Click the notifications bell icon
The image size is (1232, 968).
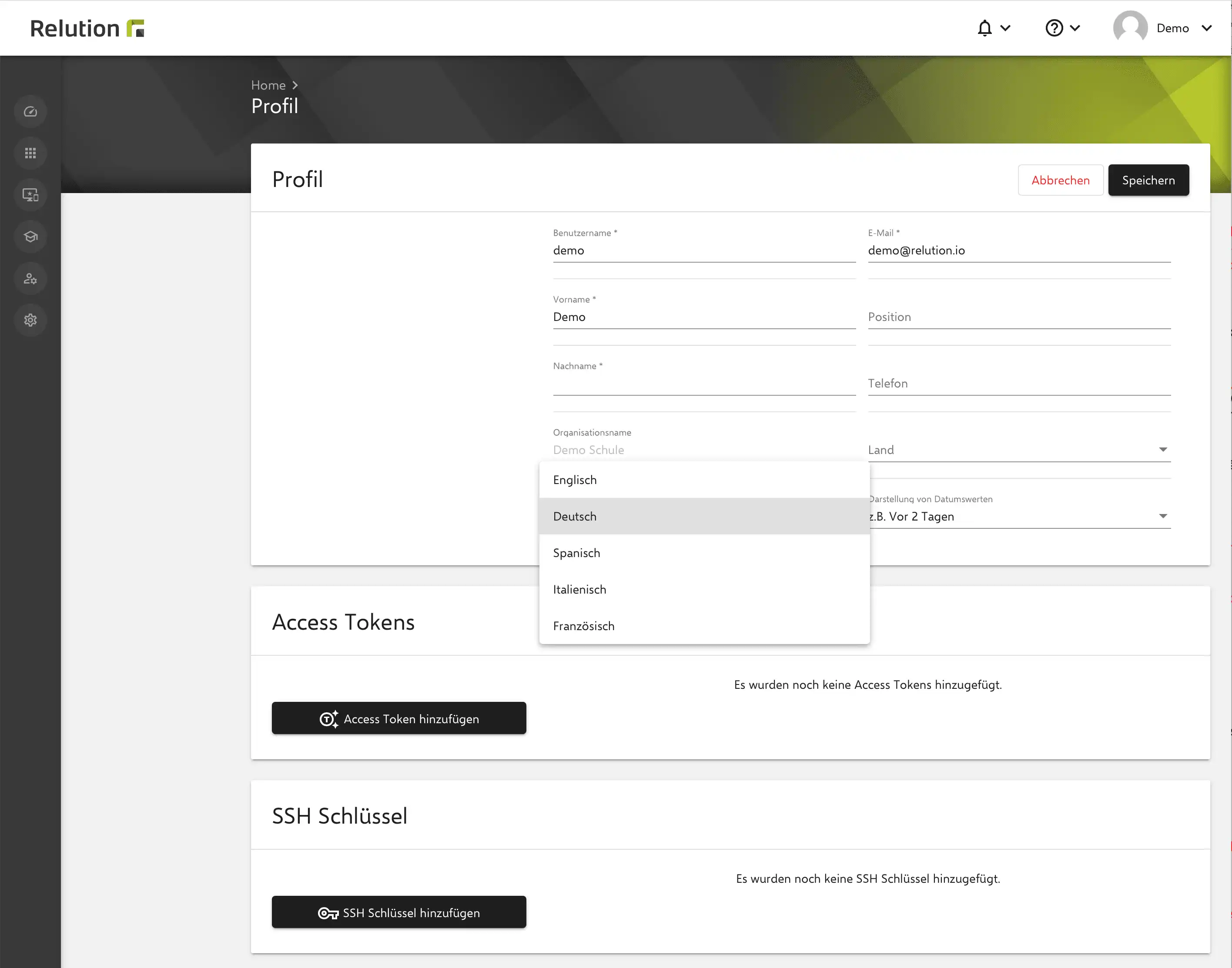(985, 28)
